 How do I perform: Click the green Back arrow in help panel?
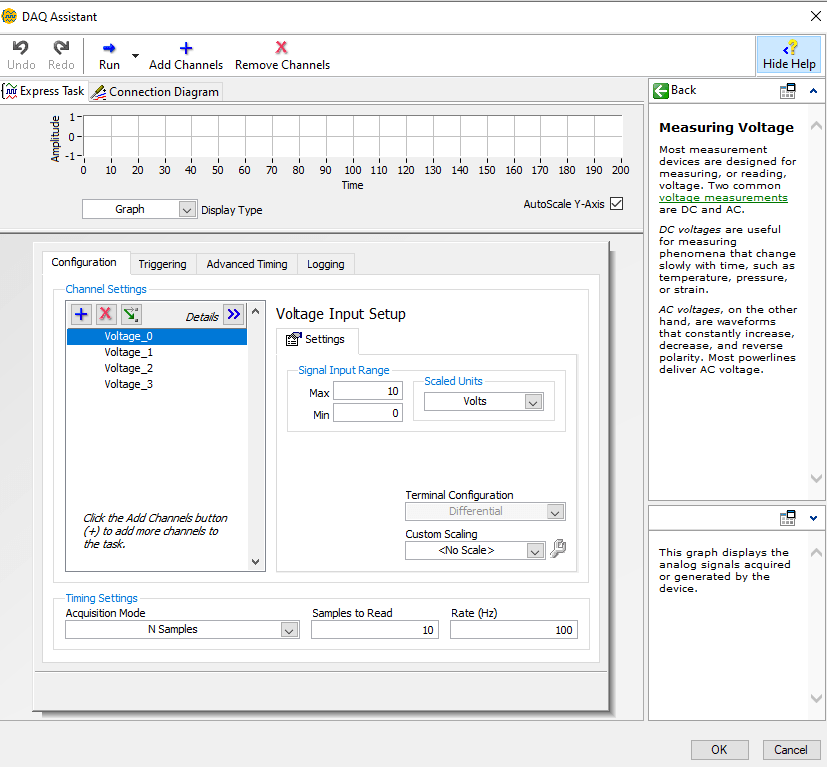(x=660, y=90)
